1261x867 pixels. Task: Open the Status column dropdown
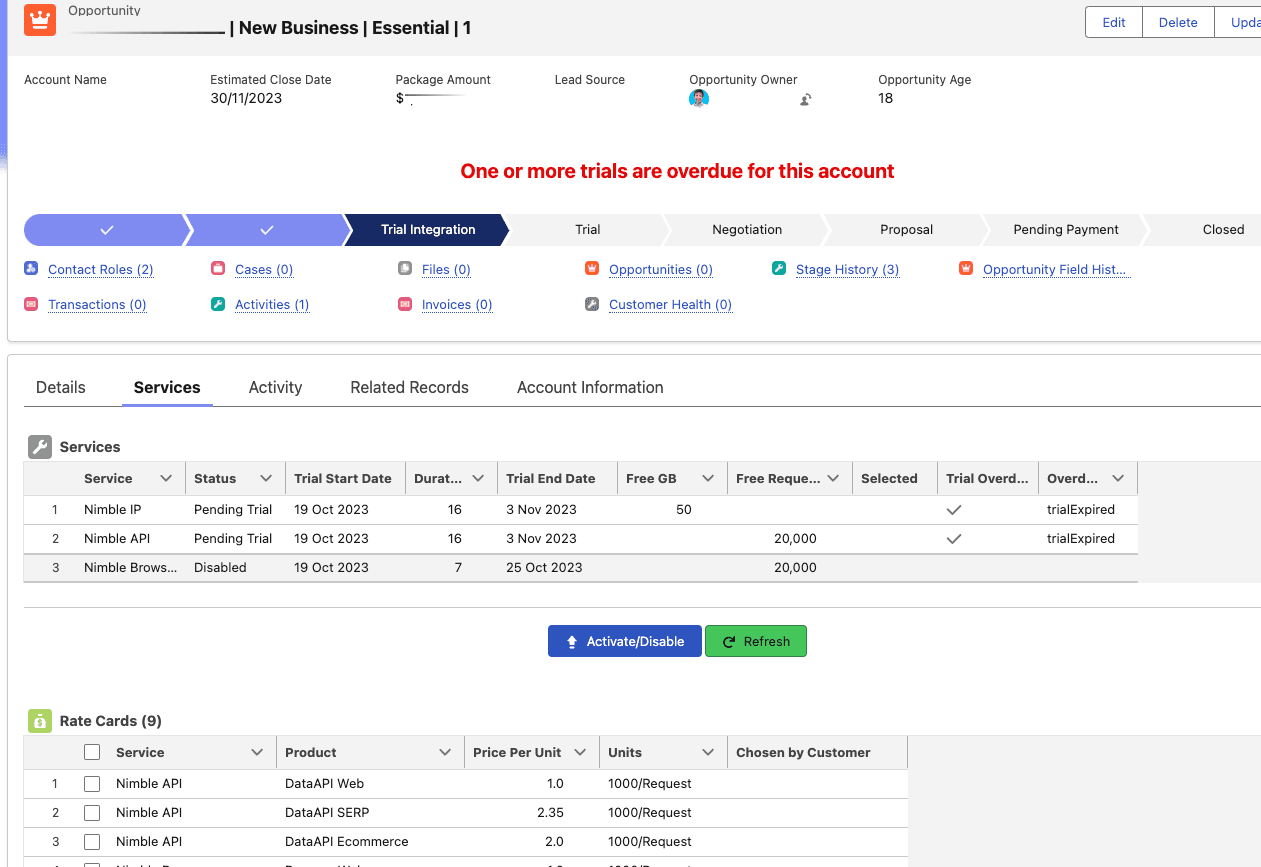point(266,478)
